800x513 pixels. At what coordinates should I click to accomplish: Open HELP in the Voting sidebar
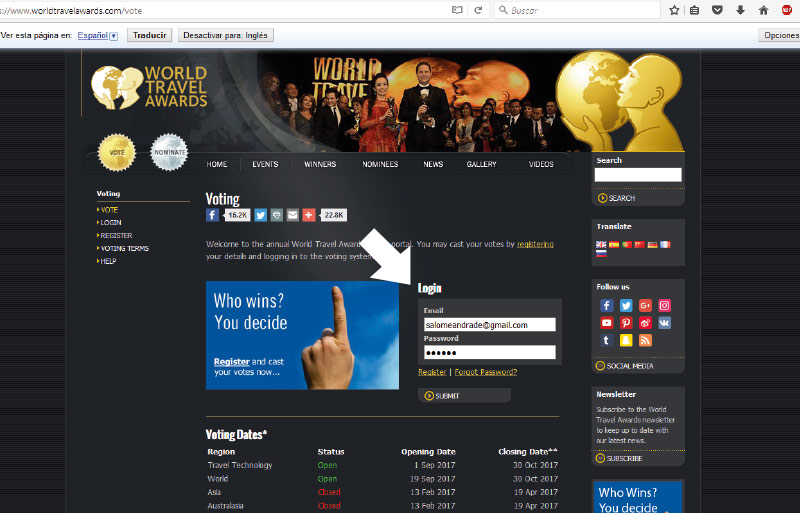108,261
